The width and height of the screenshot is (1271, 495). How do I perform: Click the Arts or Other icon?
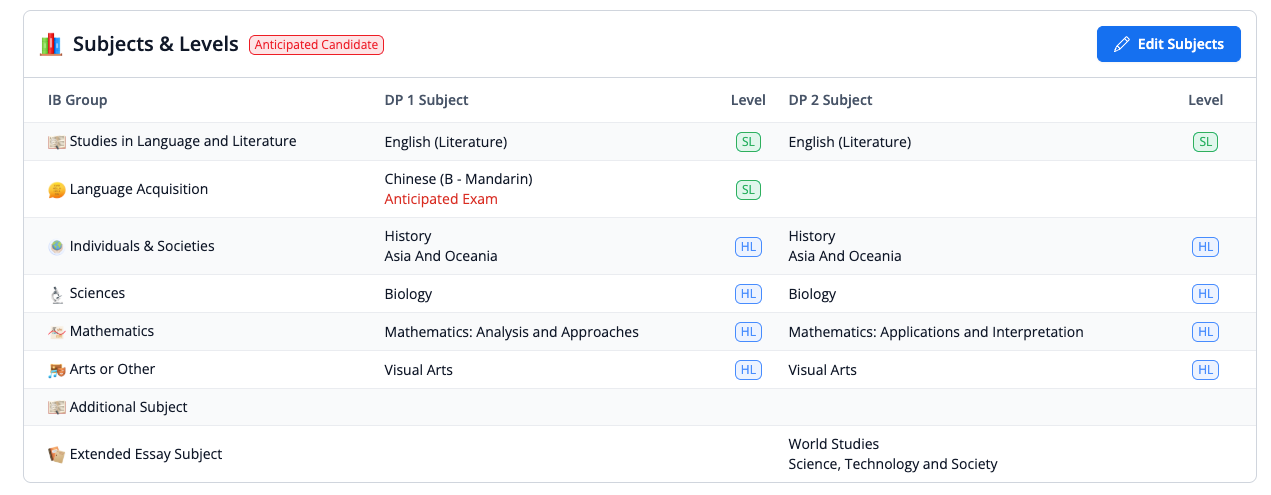coord(57,370)
